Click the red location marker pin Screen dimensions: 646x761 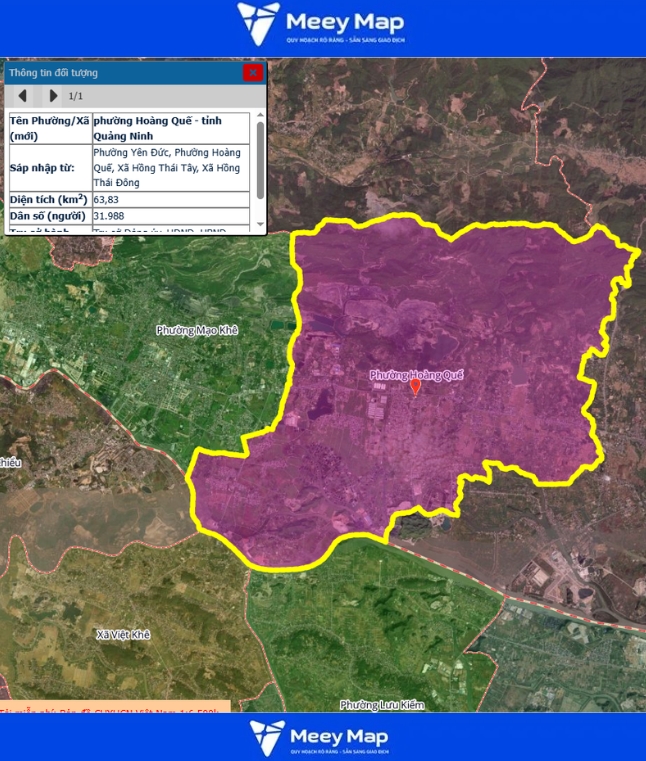[x=416, y=387]
